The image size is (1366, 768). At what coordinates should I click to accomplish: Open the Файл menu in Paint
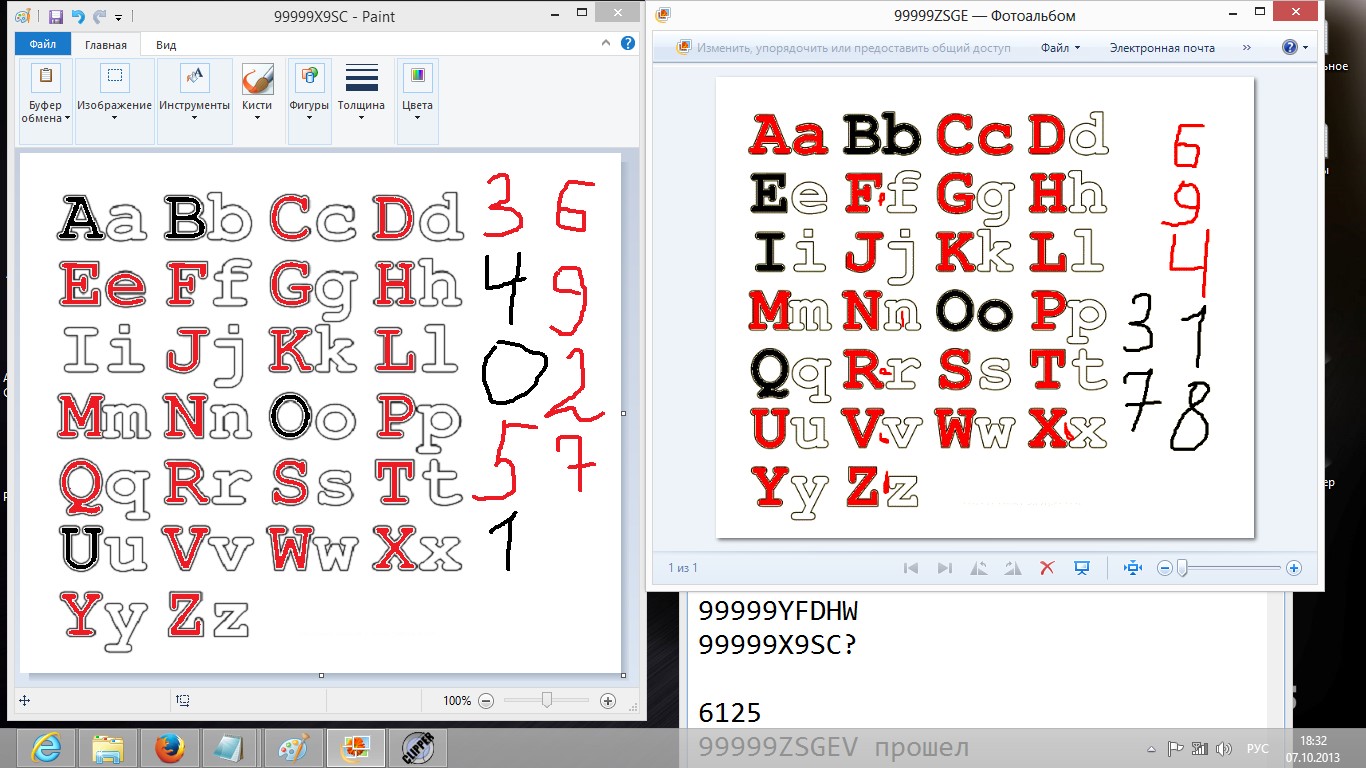click(x=43, y=45)
